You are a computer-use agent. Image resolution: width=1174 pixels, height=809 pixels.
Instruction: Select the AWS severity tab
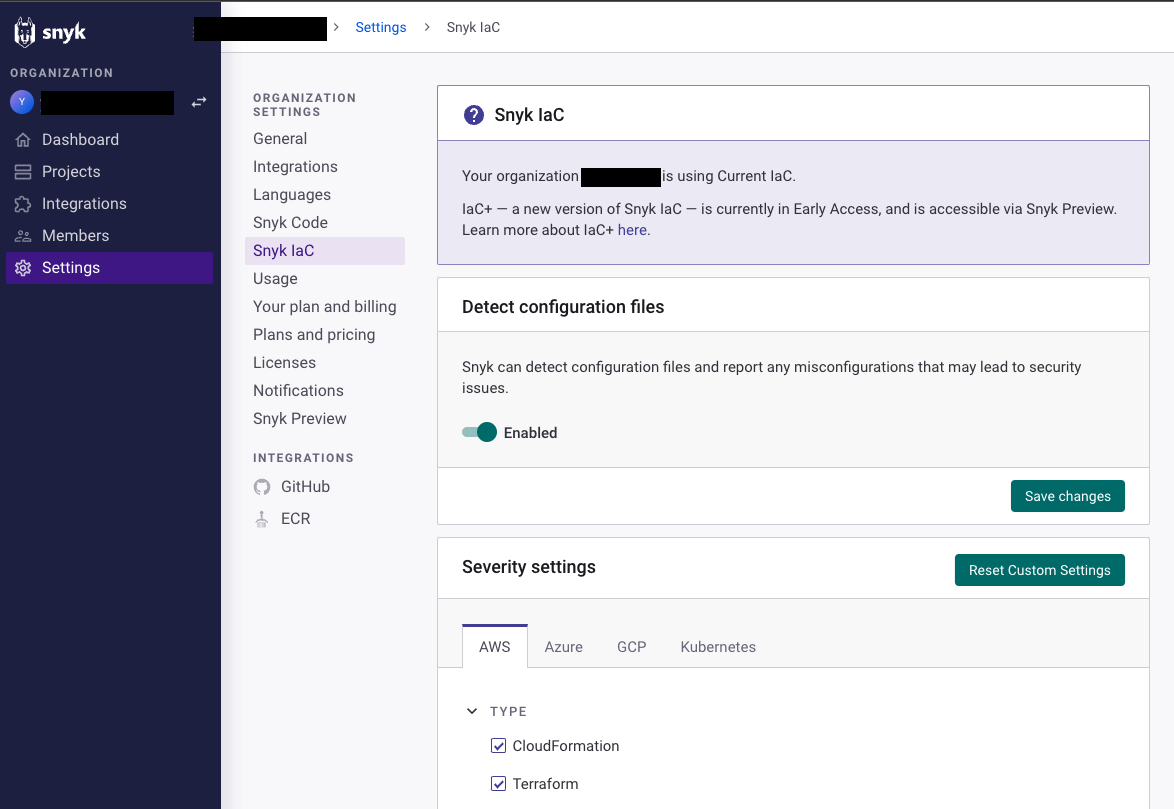click(495, 647)
